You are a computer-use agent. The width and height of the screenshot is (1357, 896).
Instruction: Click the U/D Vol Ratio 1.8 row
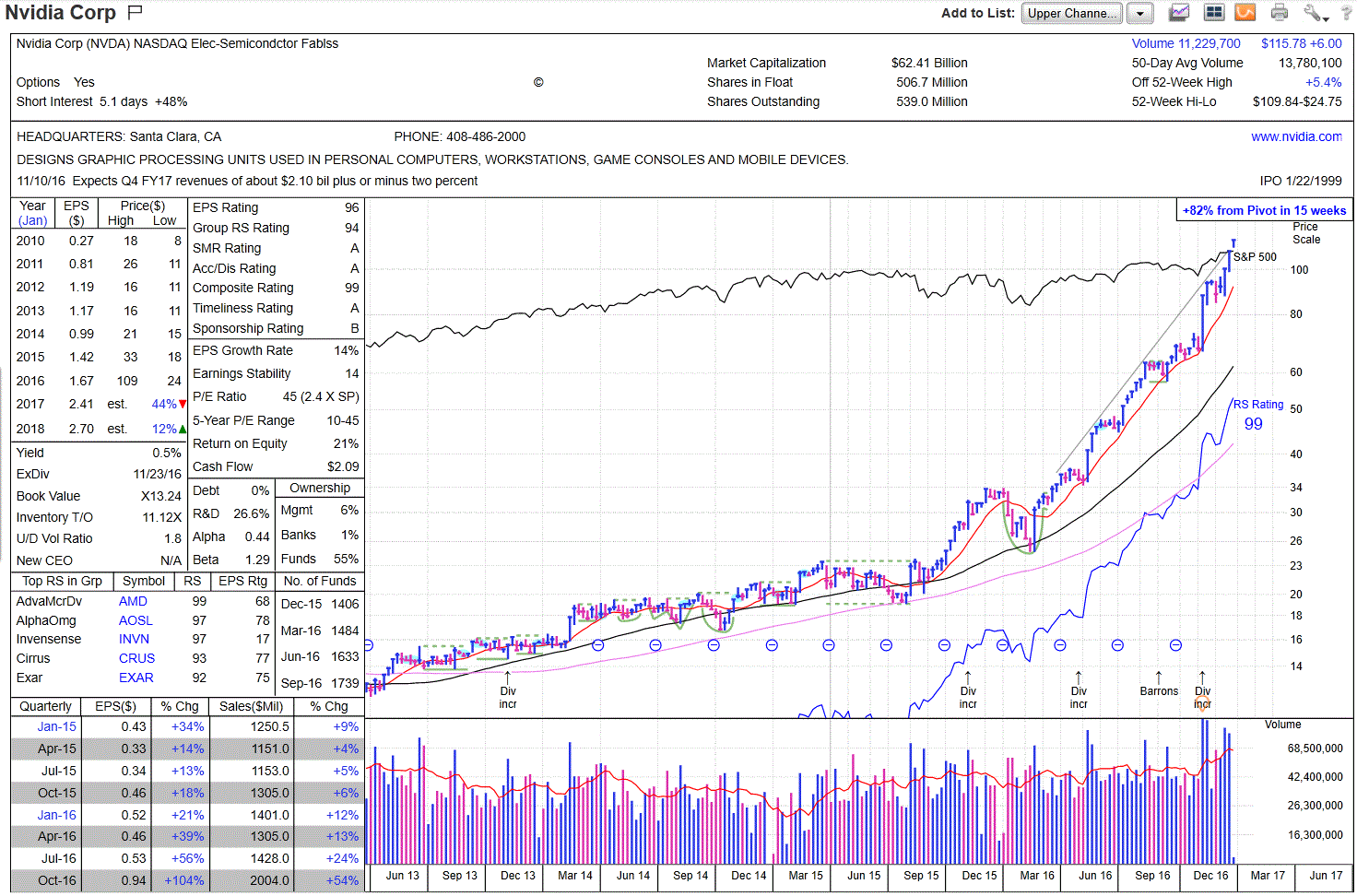pyautogui.click(x=99, y=538)
